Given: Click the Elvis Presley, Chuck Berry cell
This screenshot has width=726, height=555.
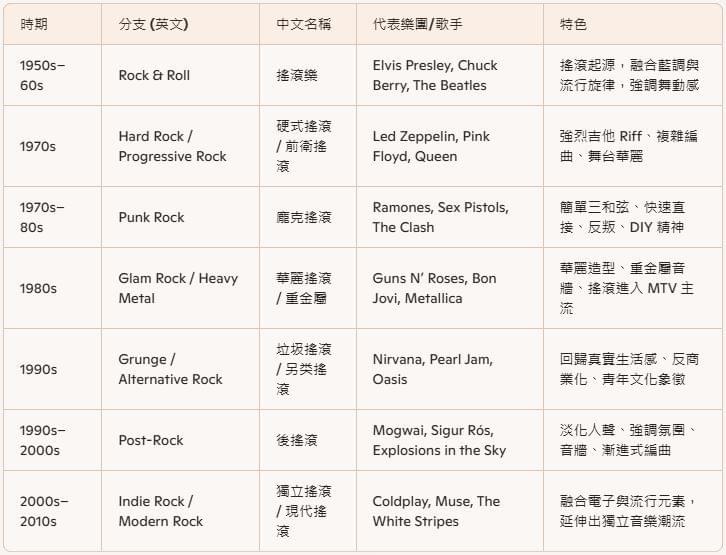Looking at the screenshot, I should click(x=450, y=75).
